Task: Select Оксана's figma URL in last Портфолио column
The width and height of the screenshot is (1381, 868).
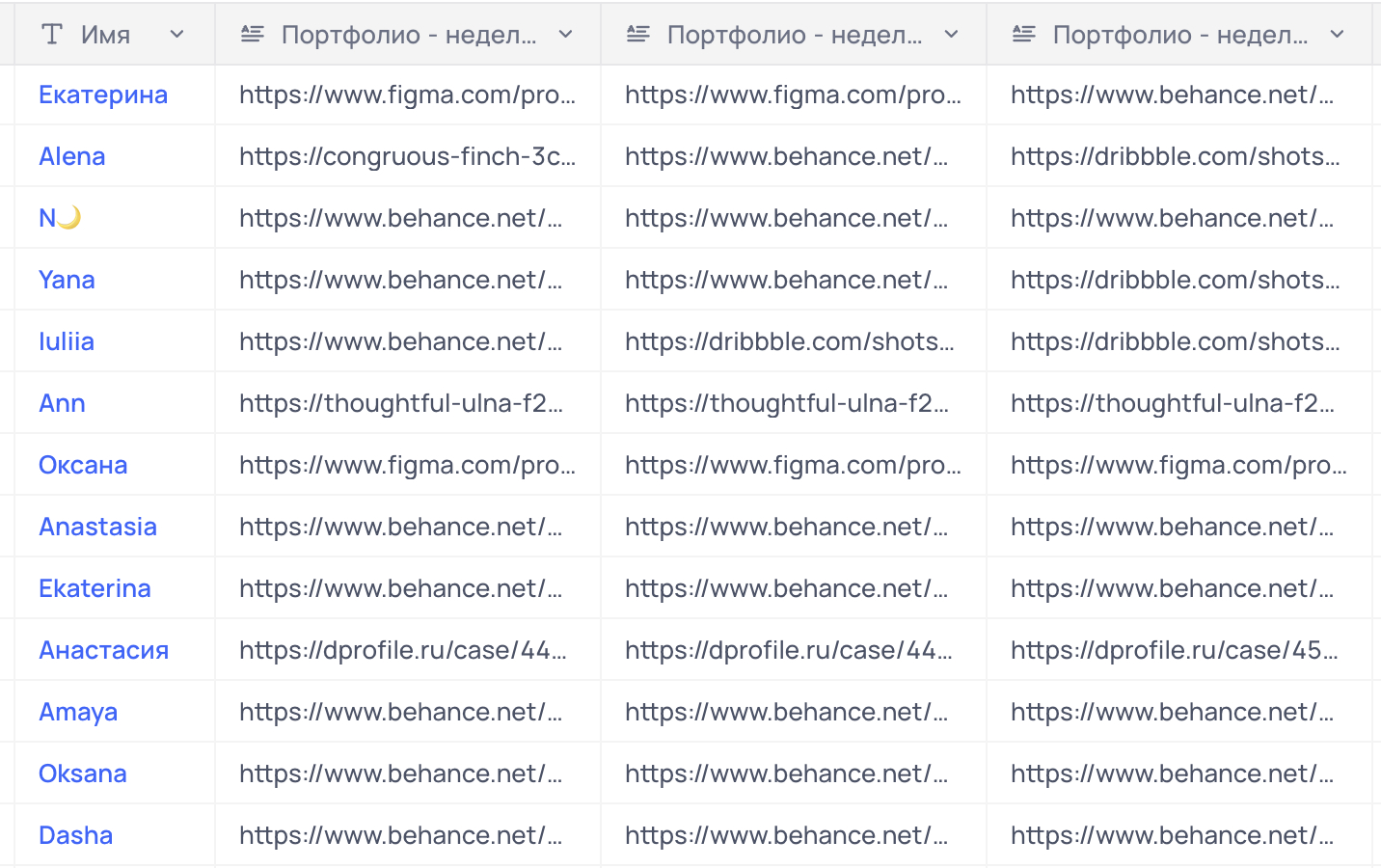Action: coord(1179,465)
